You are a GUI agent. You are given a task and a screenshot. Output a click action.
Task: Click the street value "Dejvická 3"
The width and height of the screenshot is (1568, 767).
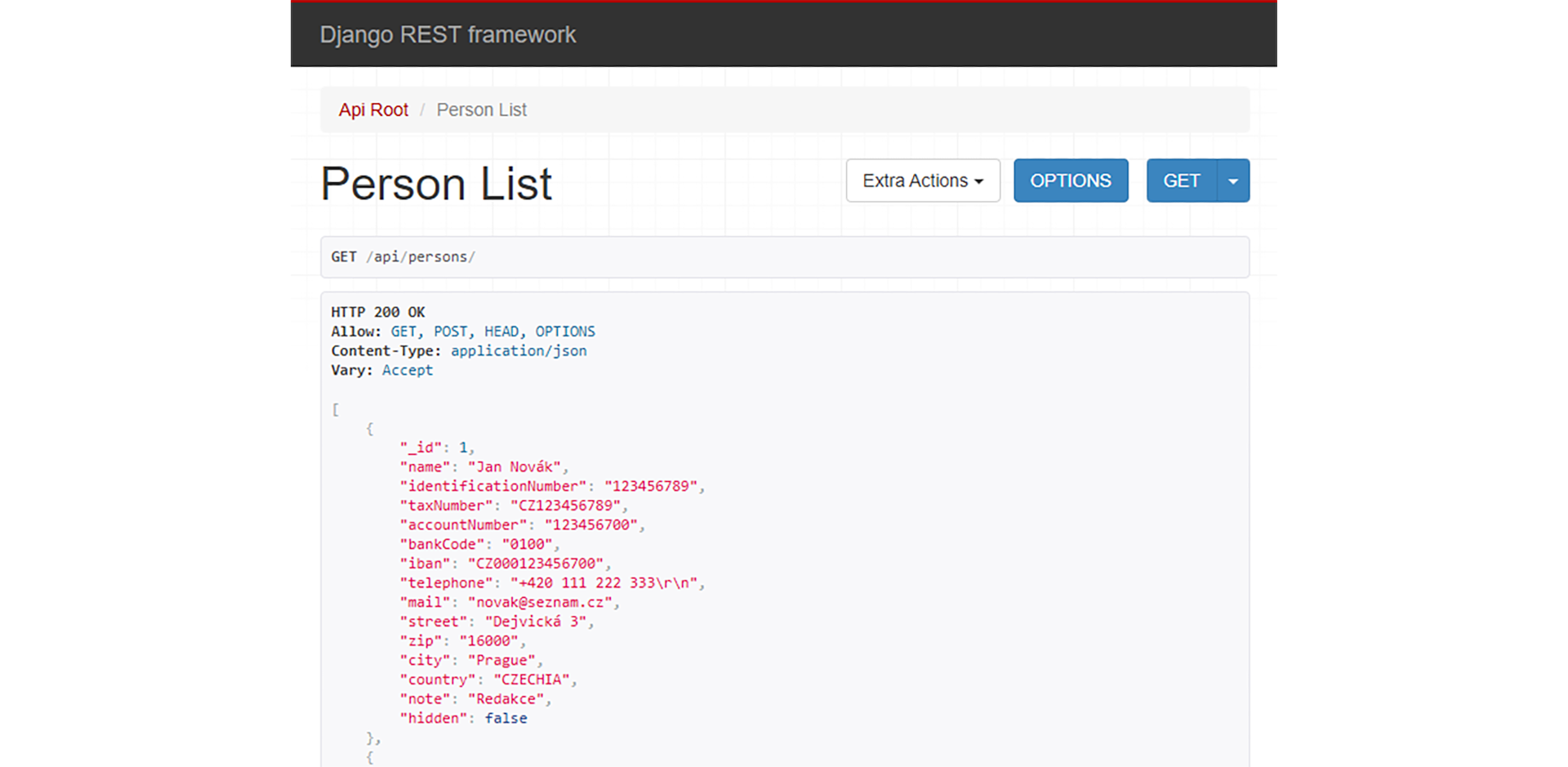click(536, 622)
